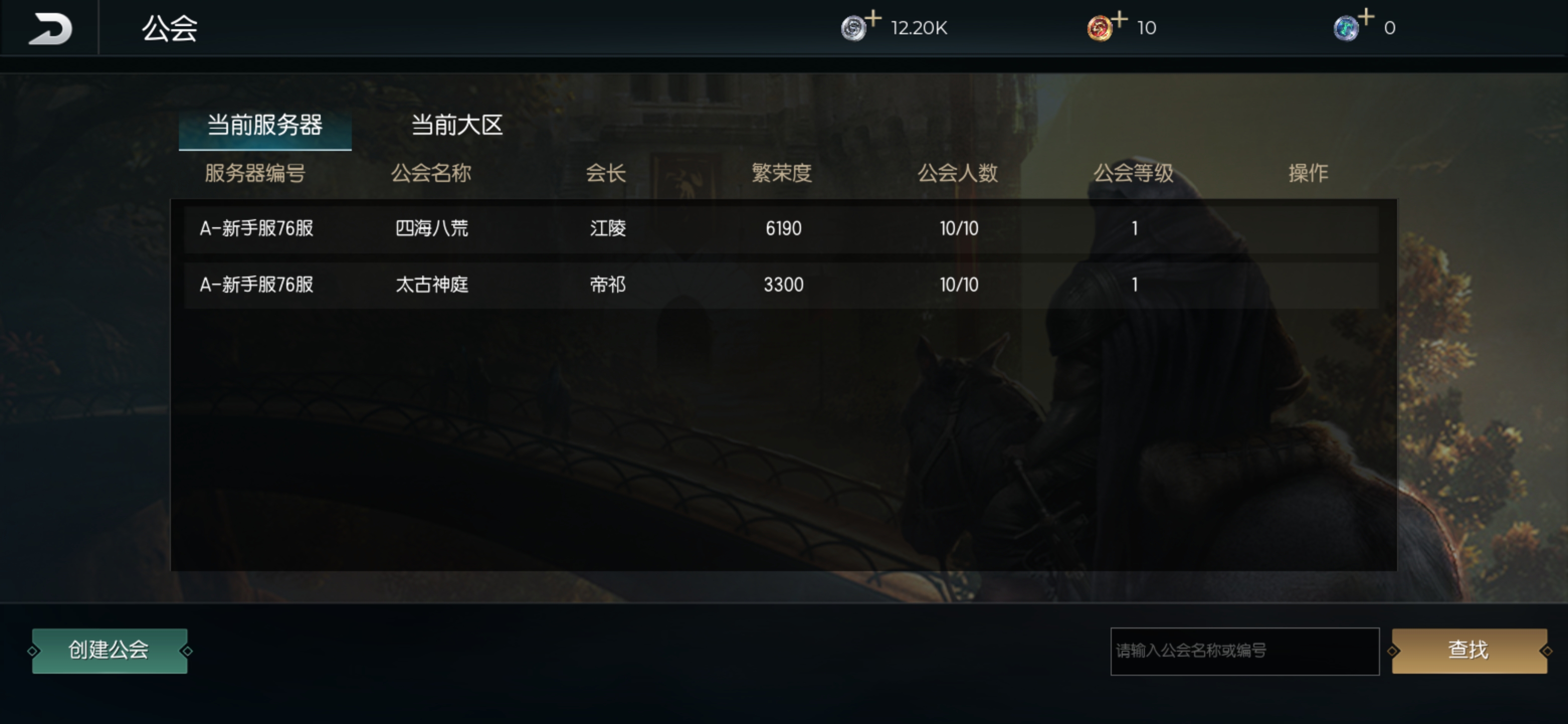Add more silver coins with plus icon
This screenshot has width=1568, height=724.
click(873, 18)
